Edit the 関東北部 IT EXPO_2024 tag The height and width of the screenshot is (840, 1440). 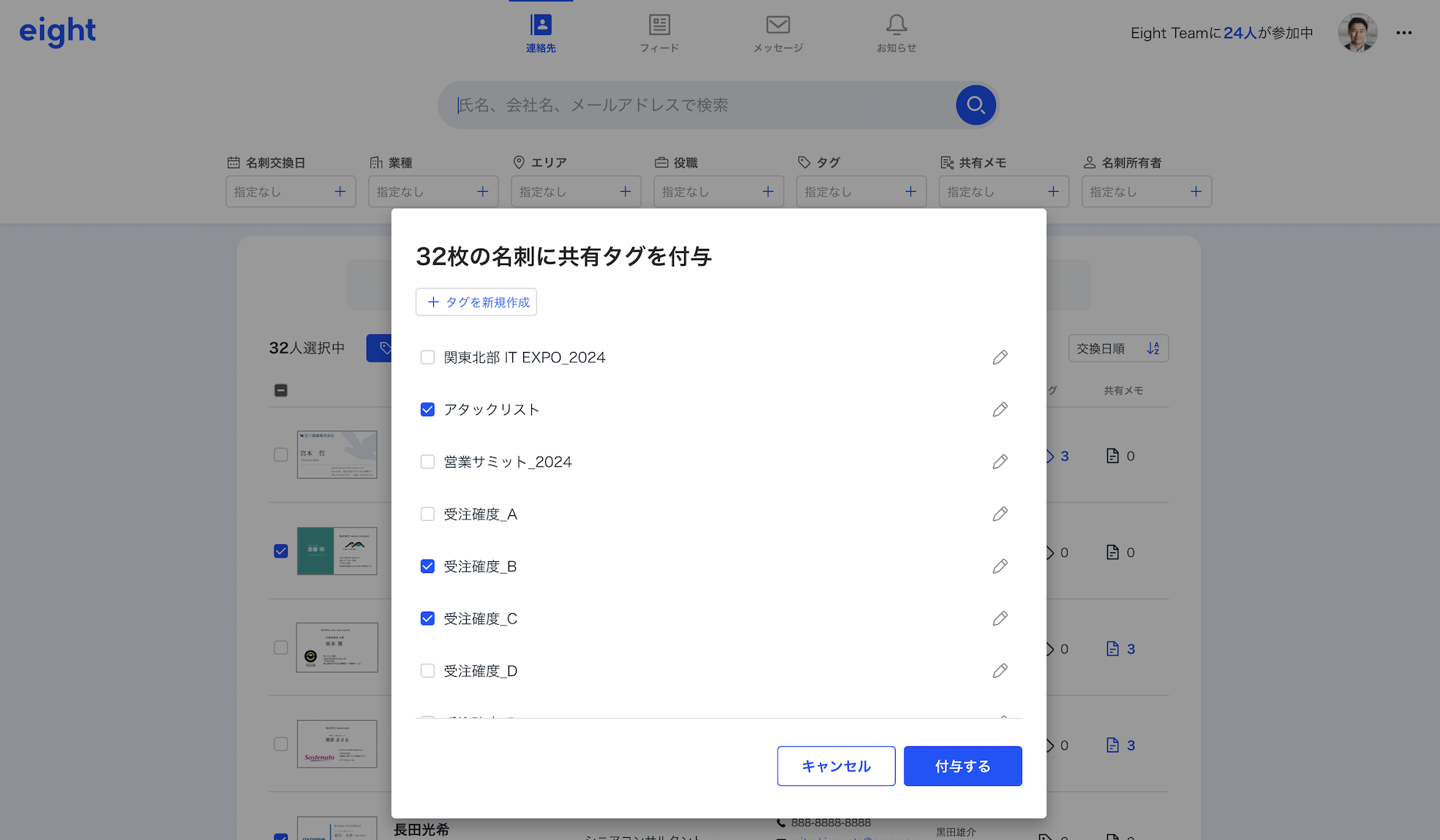(1000, 357)
